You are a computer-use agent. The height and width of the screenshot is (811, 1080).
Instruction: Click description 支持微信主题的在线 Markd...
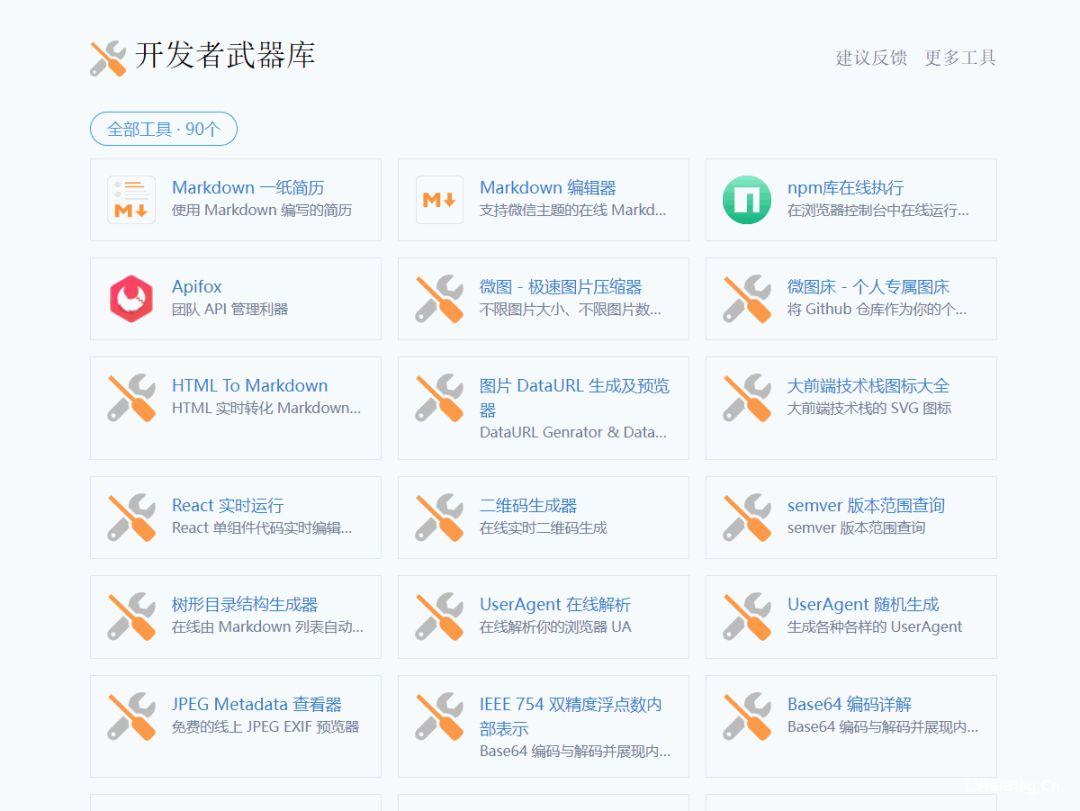pyautogui.click(x=573, y=209)
